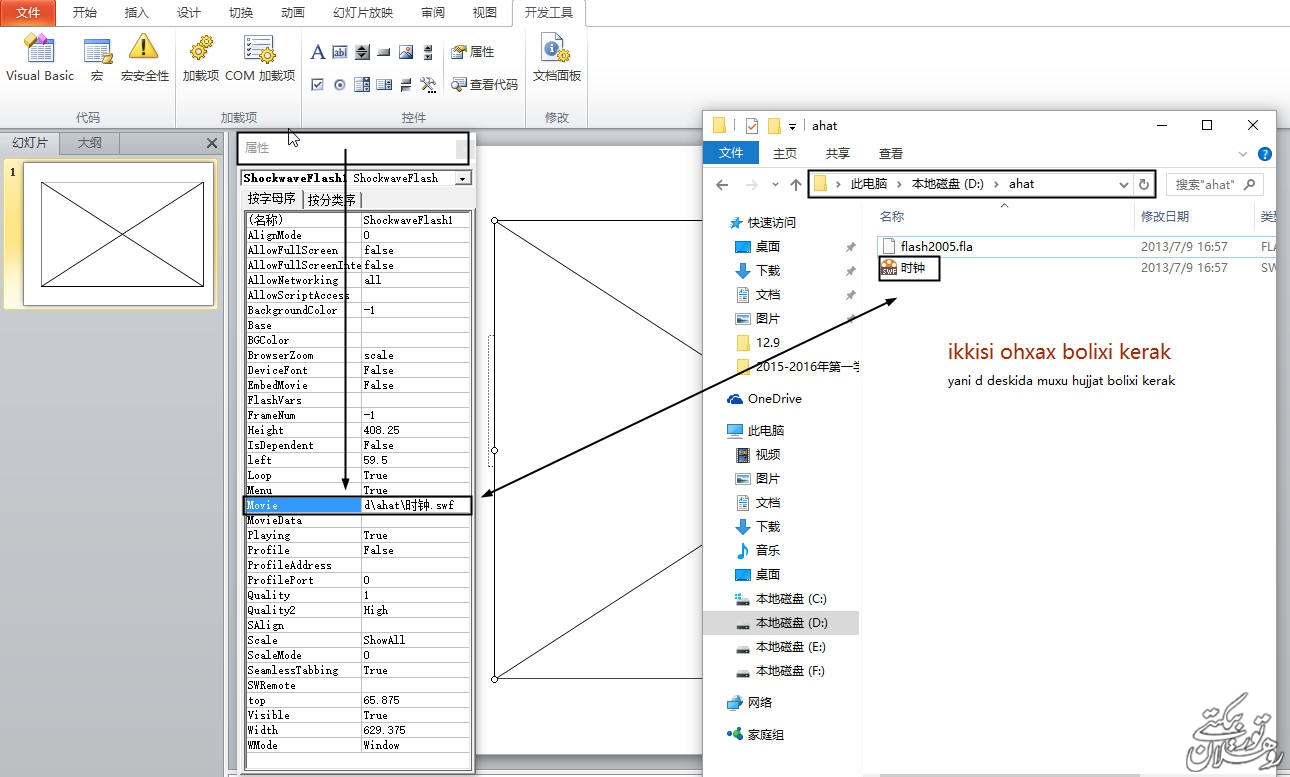The width and height of the screenshot is (1290, 777).
Task: Open recent locations chevron in Explorer
Action: (773, 185)
